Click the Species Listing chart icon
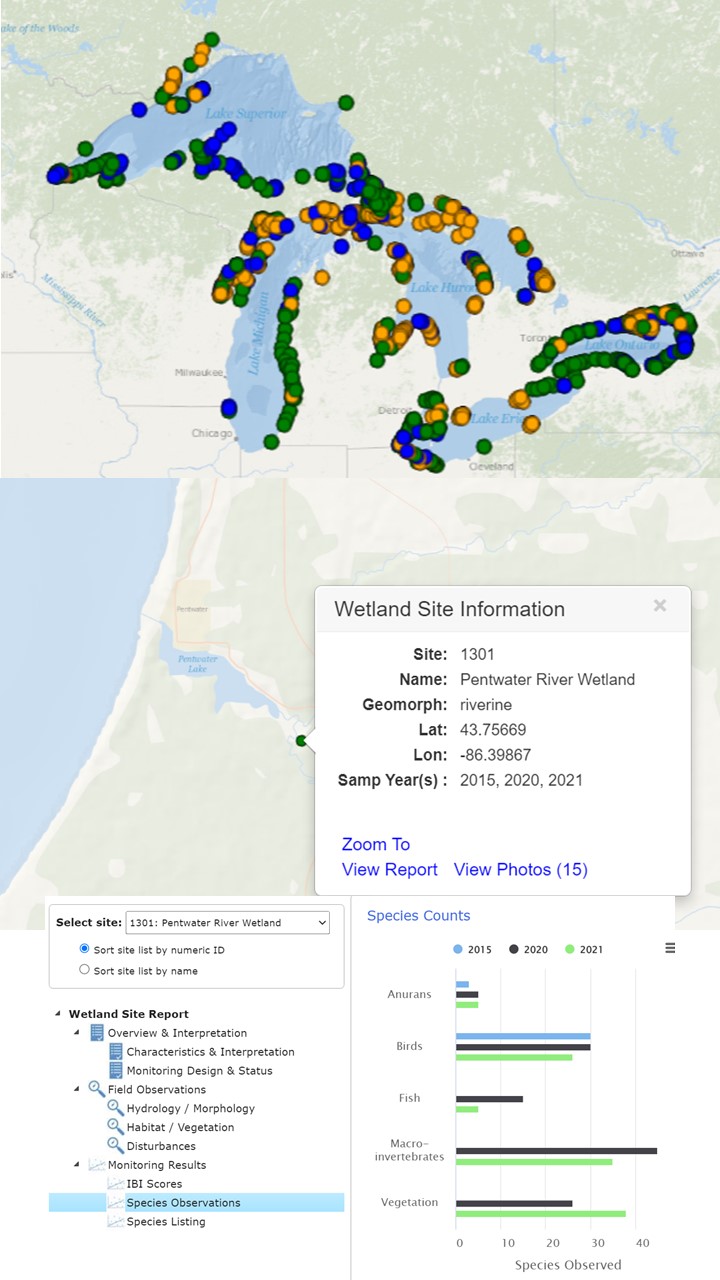Viewport: 720px width, 1280px height. pos(116,1222)
